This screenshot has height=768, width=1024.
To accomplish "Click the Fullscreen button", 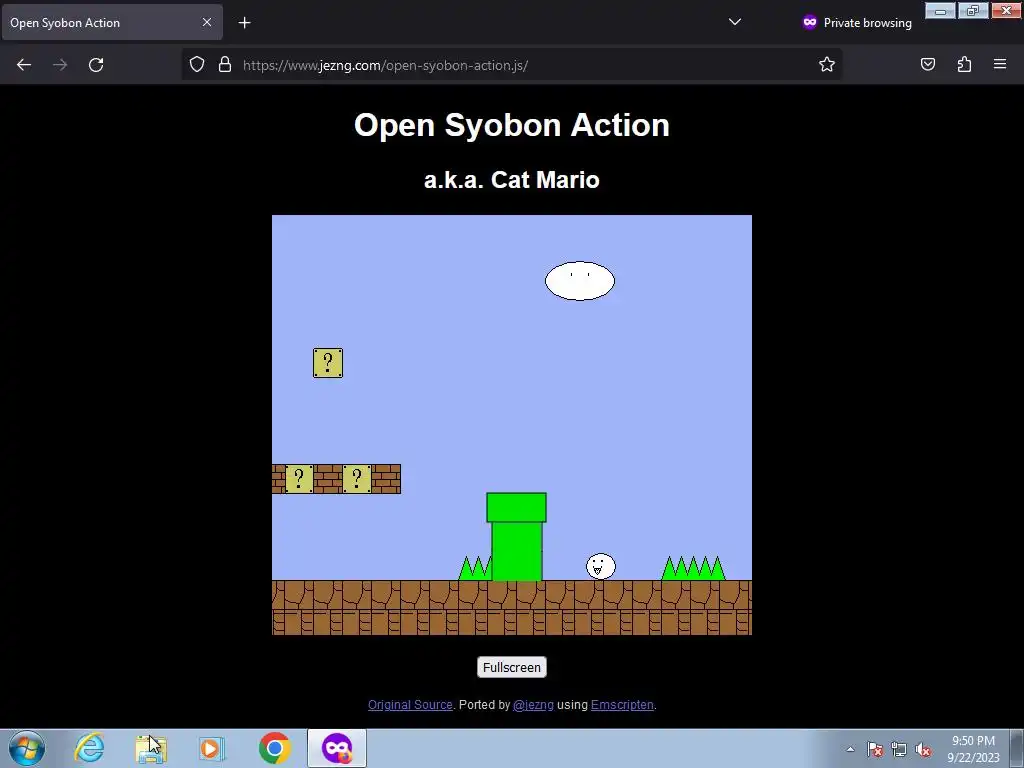I will pos(511,667).
